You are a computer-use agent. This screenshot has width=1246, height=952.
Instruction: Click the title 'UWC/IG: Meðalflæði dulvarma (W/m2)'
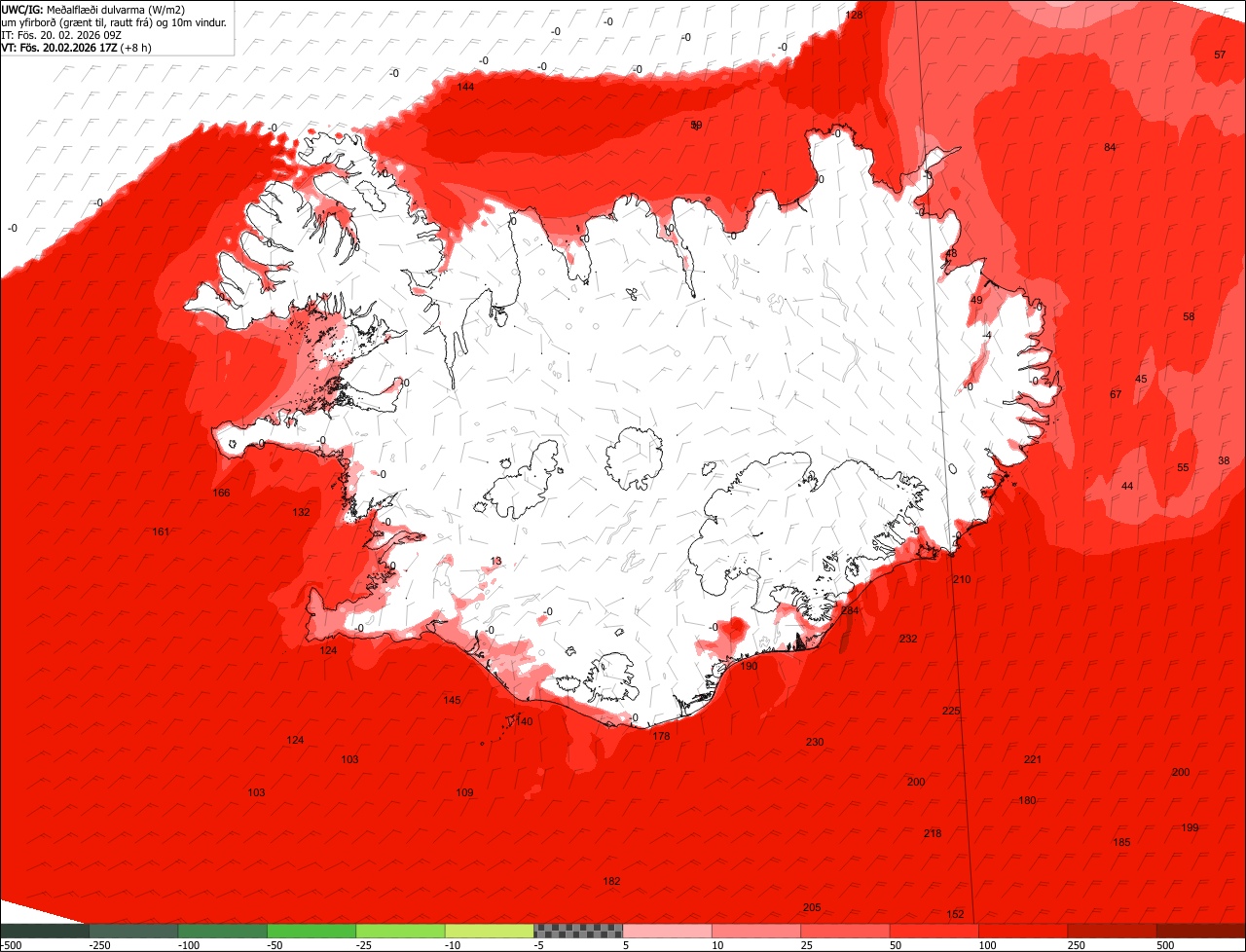pyautogui.click(x=93, y=9)
